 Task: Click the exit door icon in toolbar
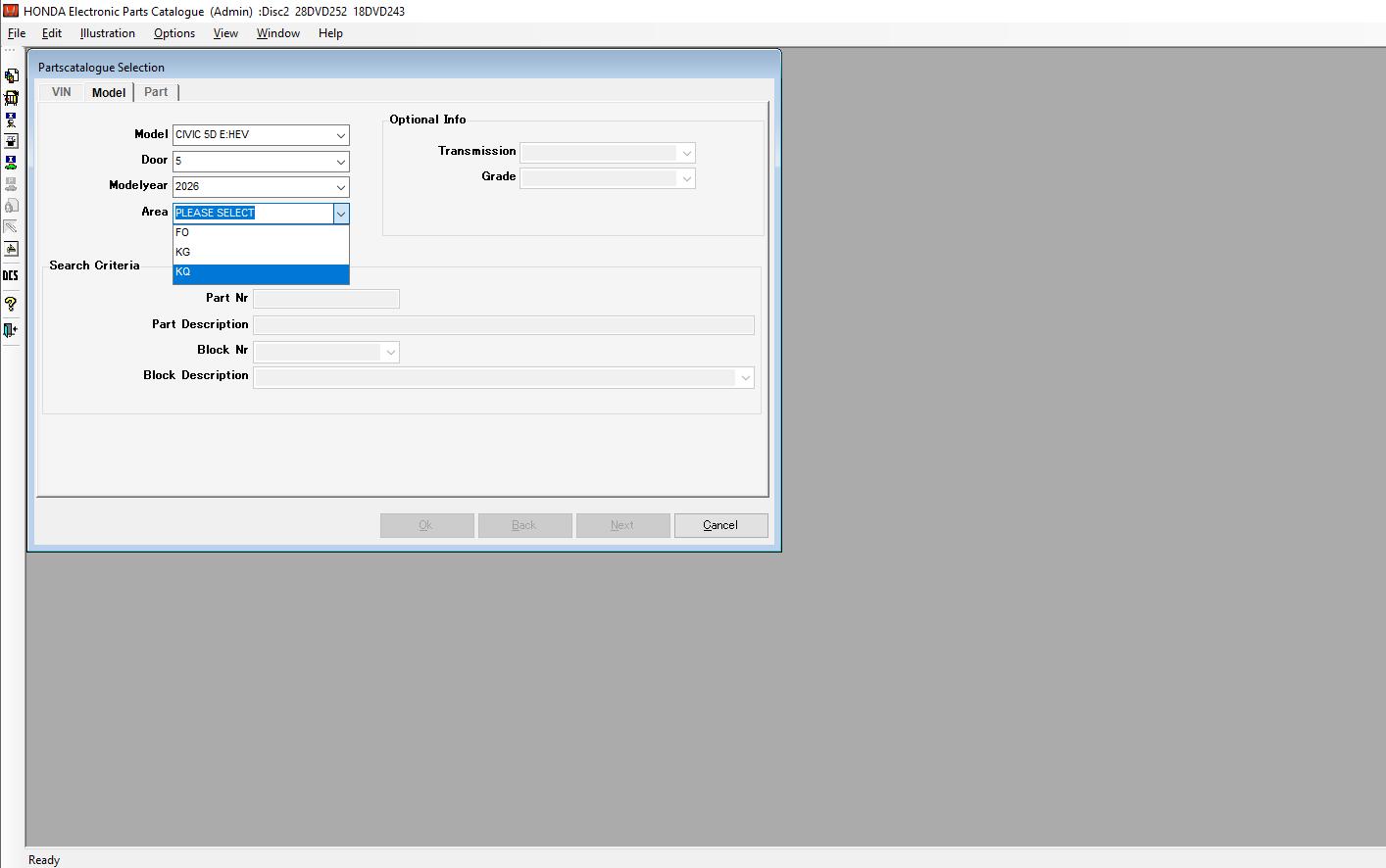tap(11, 330)
